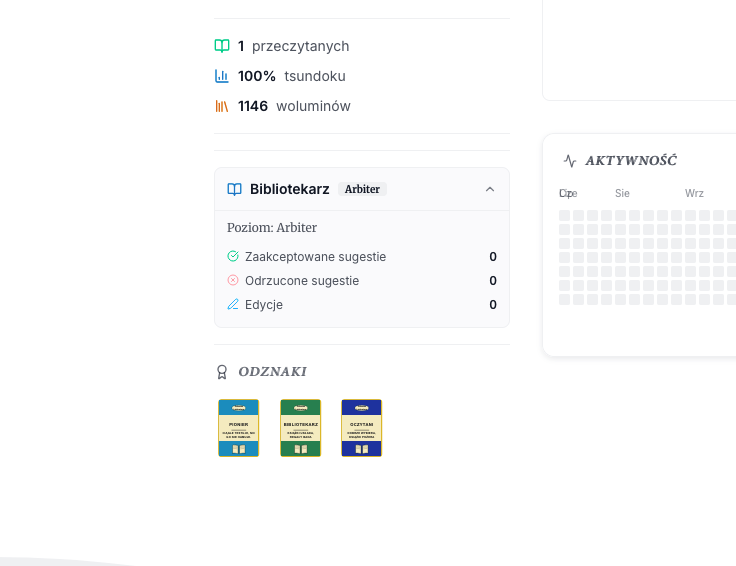736x566 pixels.
Task: Click the orange bookshelf icon beside woluminów
Action: coord(222,106)
